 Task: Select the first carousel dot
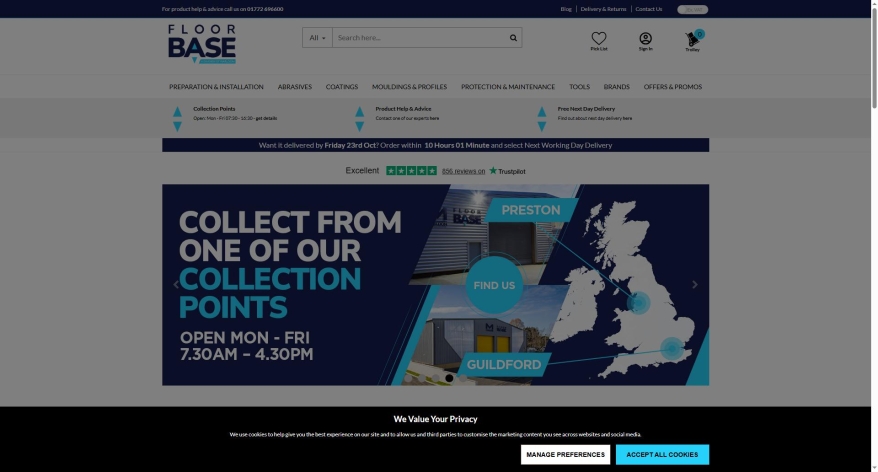pos(409,378)
